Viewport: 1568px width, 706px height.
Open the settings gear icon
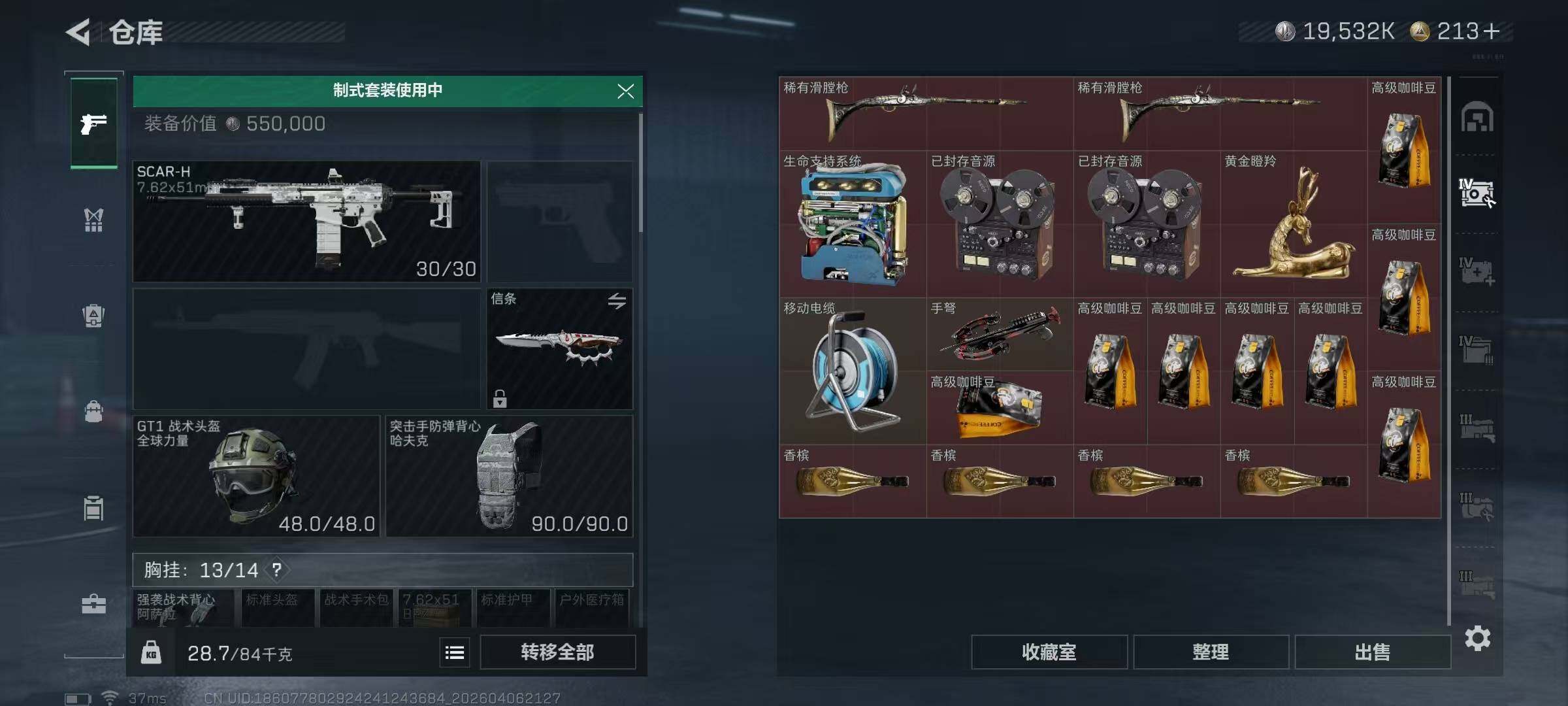[x=1477, y=638]
